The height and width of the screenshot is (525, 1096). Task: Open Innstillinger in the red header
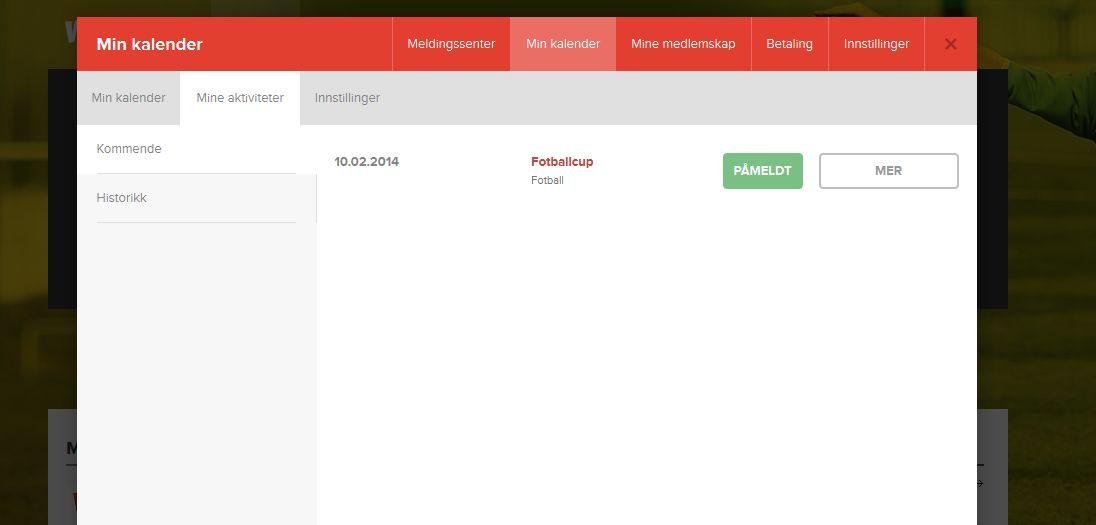877,44
